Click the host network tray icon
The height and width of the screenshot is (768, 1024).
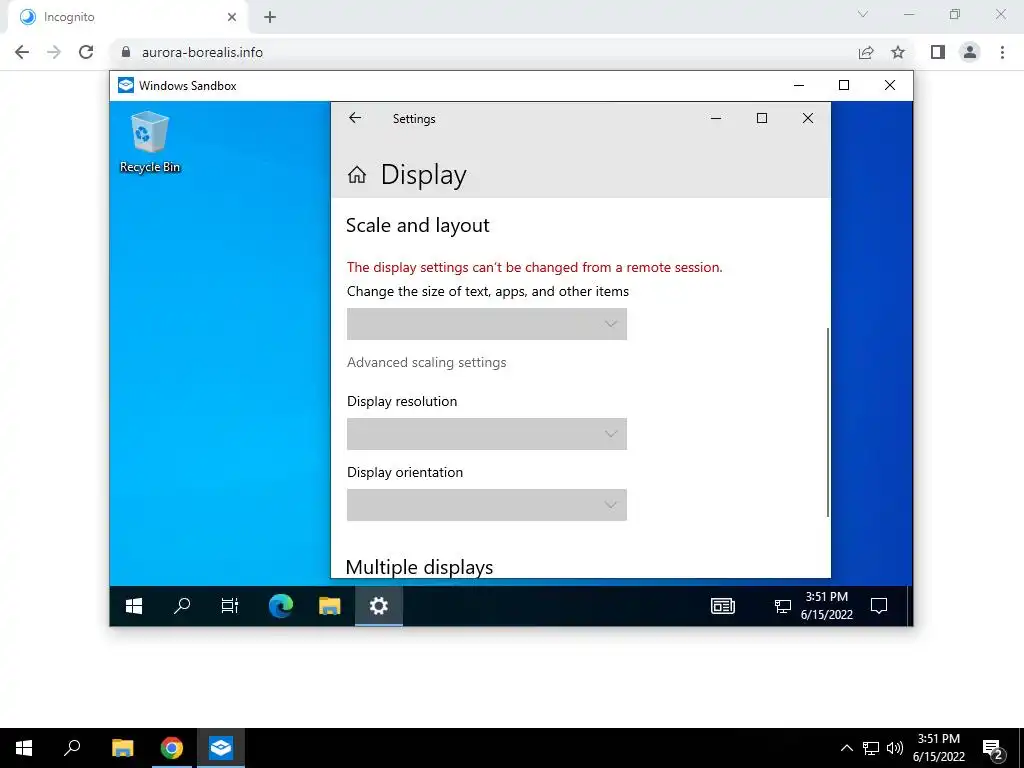pyautogui.click(x=871, y=748)
